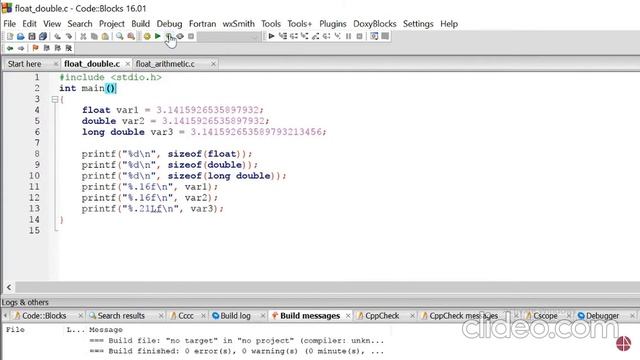This screenshot has height=360, width=640.
Task: Pause with the Break debugger icon
Action: pyautogui.click(x=349, y=36)
